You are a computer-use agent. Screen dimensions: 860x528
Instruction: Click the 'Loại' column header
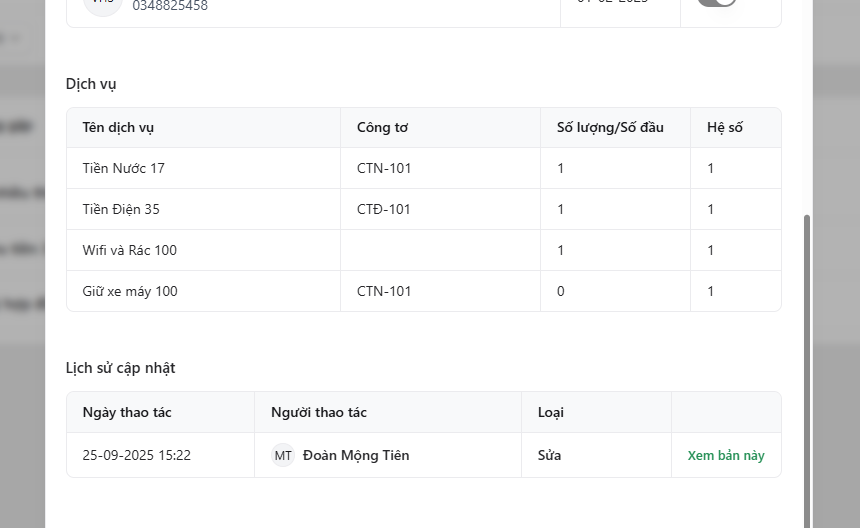[x=551, y=412]
